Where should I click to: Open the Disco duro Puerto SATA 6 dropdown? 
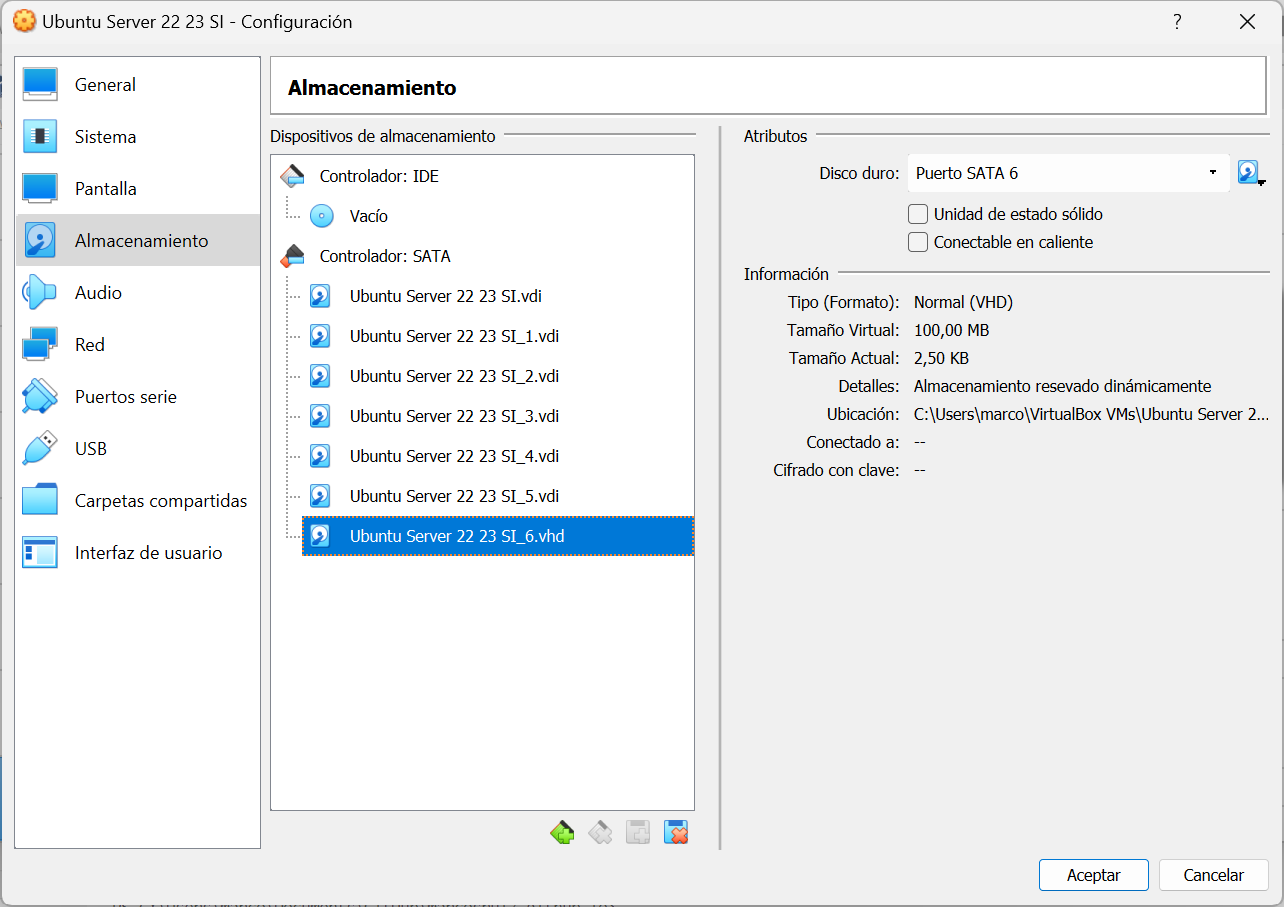tap(1068, 173)
